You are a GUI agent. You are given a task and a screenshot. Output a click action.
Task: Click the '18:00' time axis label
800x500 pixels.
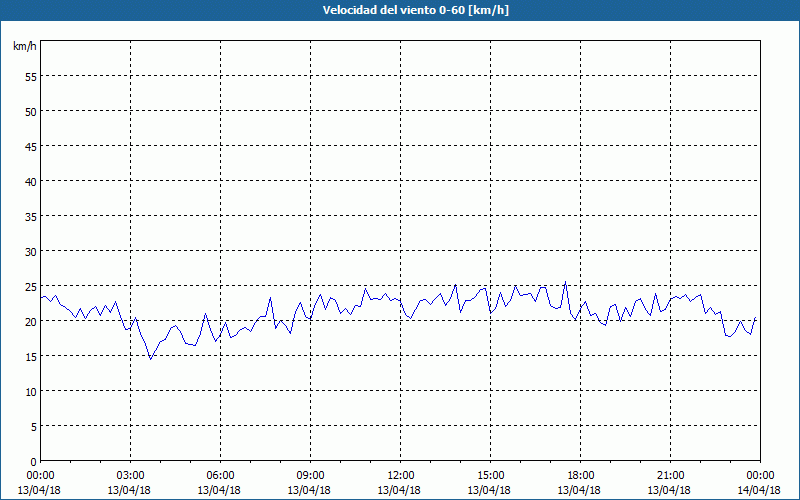click(581, 476)
